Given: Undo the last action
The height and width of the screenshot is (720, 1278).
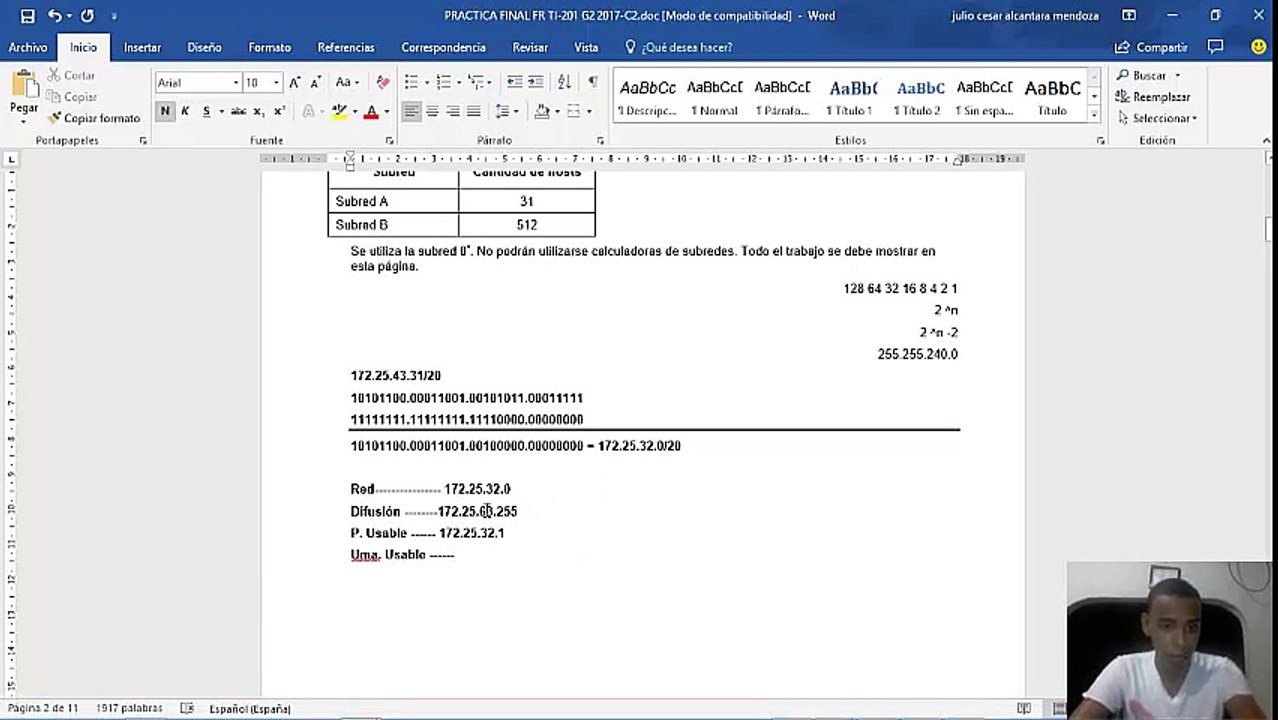Looking at the screenshot, I should 55,16.
